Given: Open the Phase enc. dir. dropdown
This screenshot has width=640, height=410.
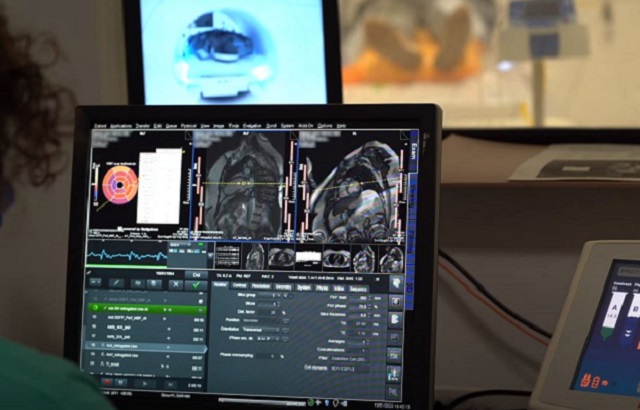Looking at the screenshot, I should (268, 339).
